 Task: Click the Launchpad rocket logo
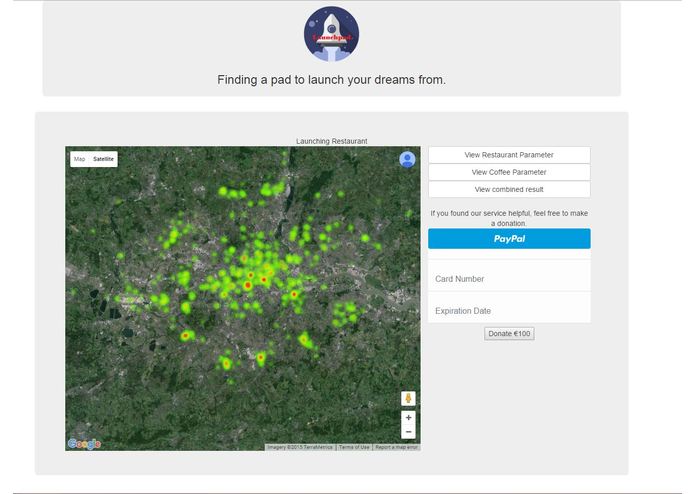(x=332, y=34)
